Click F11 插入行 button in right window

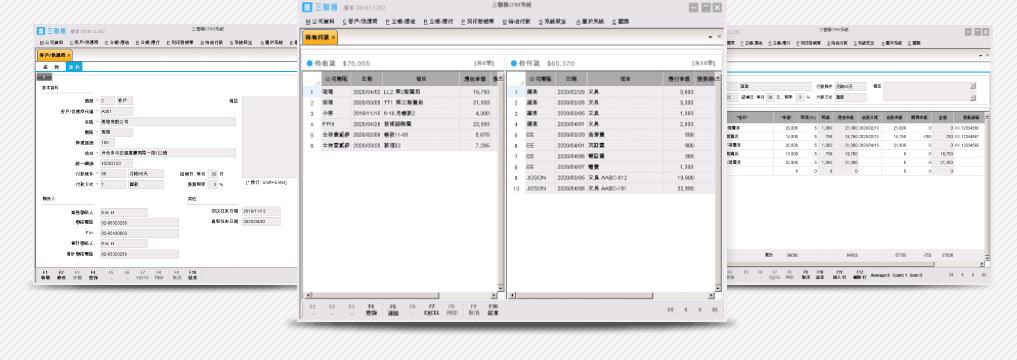coord(839,275)
